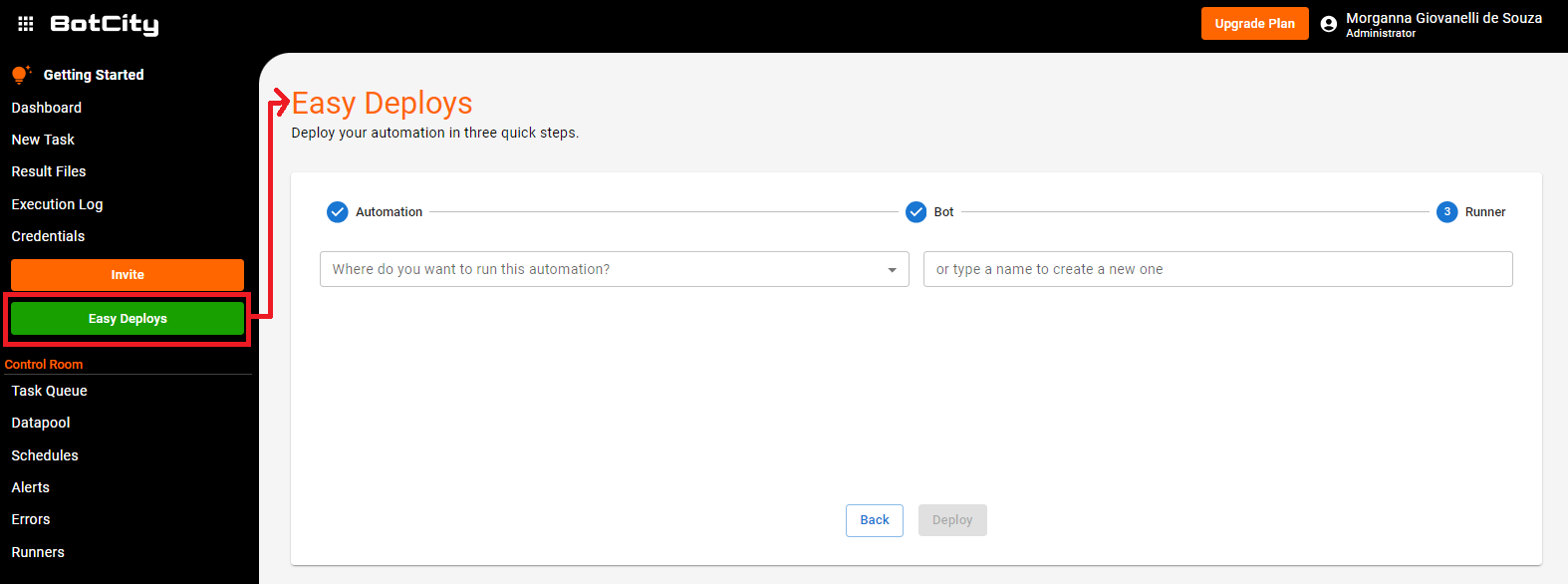Image resolution: width=1568 pixels, height=584 pixels.
Task: Open Result Files in the sidebar
Action: pyautogui.click(x=49, y=171)
